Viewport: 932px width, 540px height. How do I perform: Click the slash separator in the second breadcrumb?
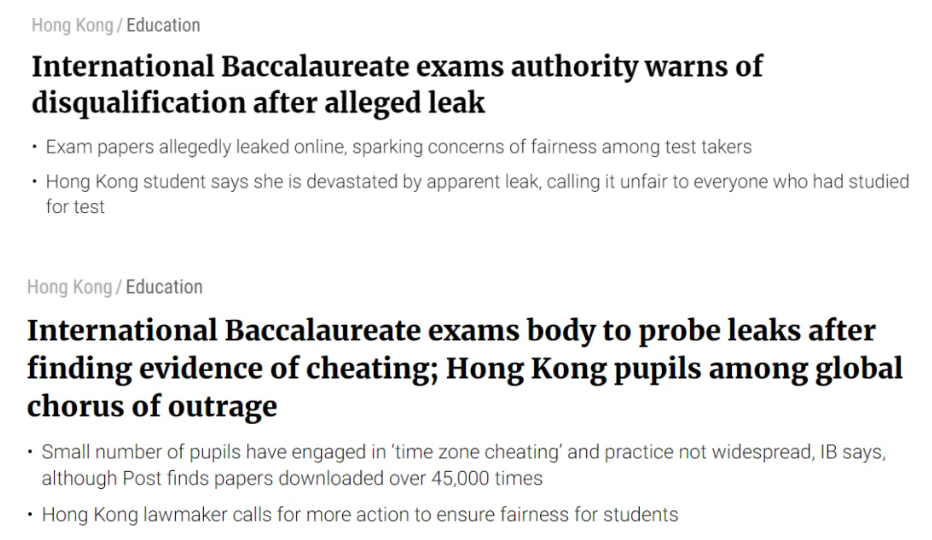pyautogui.click(x=119, y=287)
